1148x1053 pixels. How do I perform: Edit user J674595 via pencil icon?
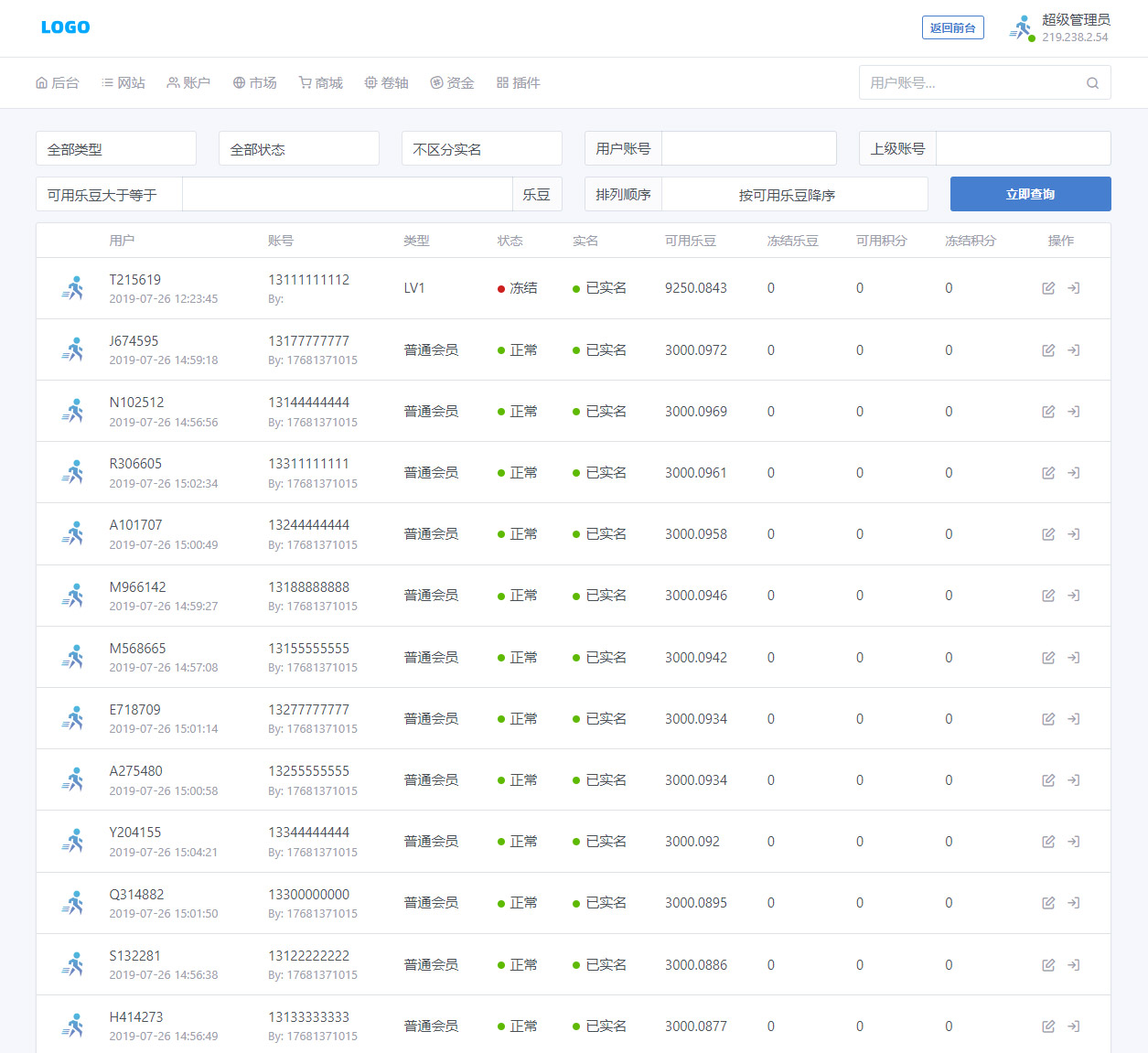tap(1048, 350)
